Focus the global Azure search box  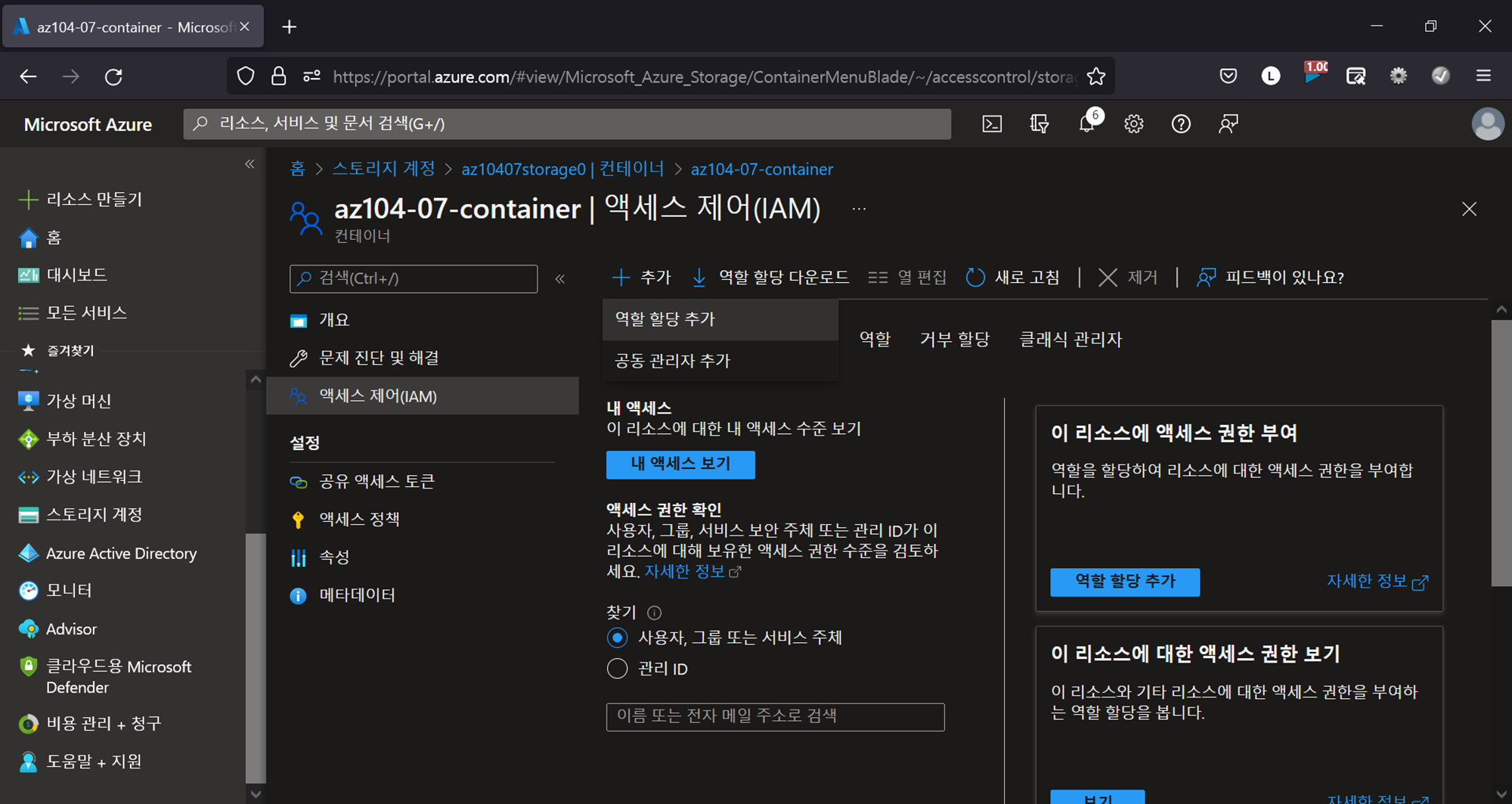click(x=567, y=124)
